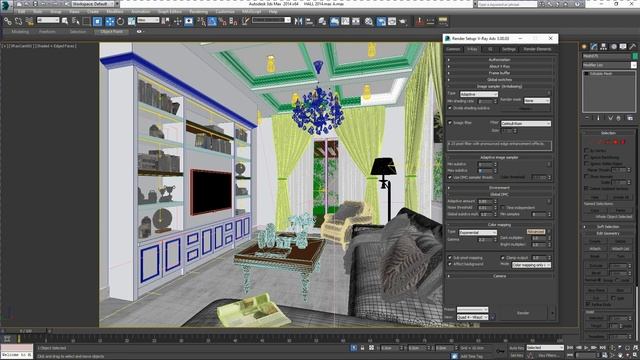Click the Auto Key button
The image size is (640, 360).
(x=516, y=348)
